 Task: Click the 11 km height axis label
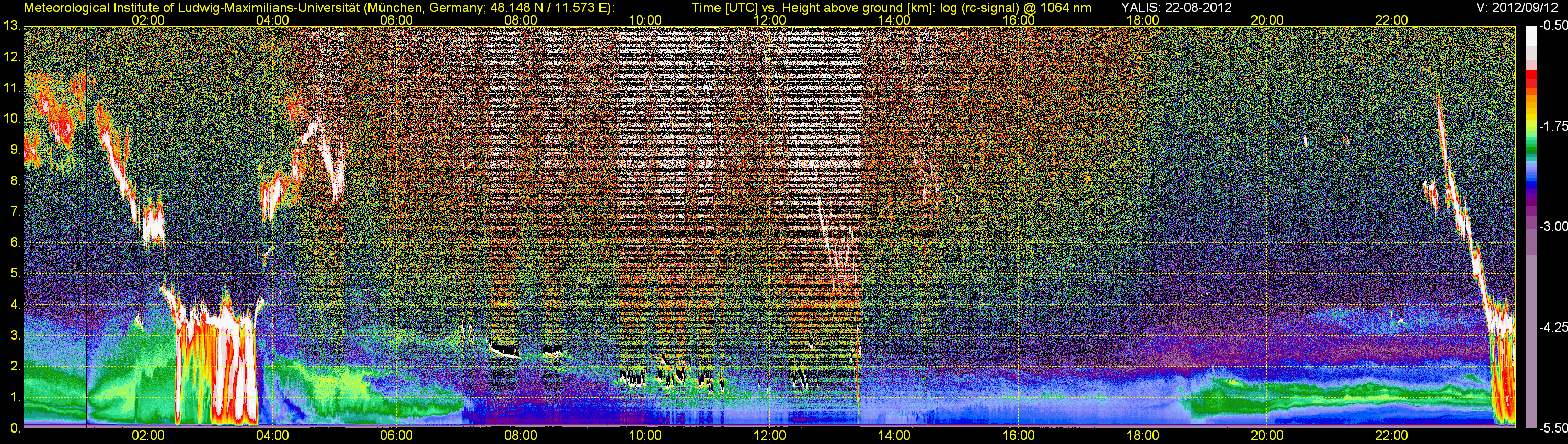11,88
